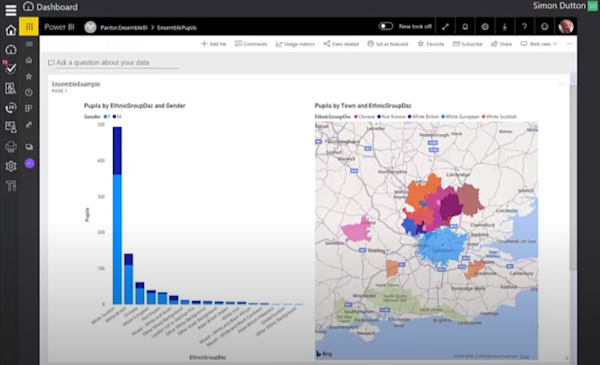Open Favorites star in Power BI nav pane
This screenshot has height=365, width=600.
pyautogui.click(x=29, y=77)
